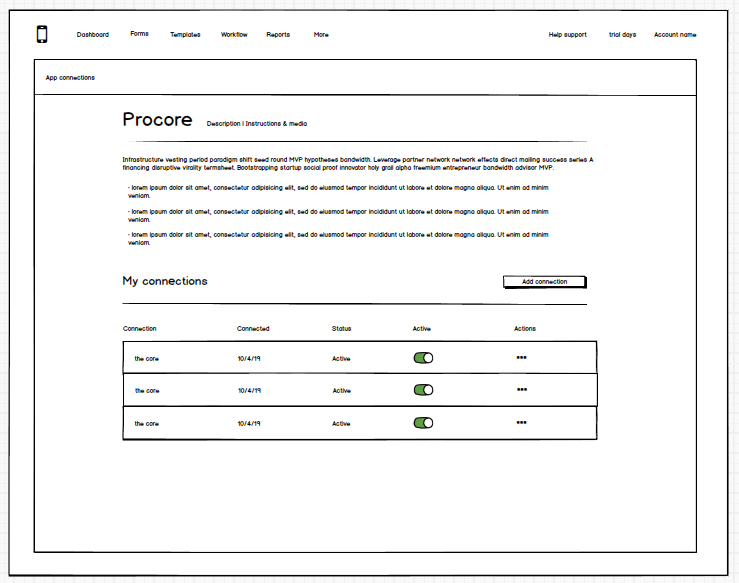Open actions ellipsis for first connection row
Image resolution: width=739 pixels, height=583 pixels.
(521, 357)
